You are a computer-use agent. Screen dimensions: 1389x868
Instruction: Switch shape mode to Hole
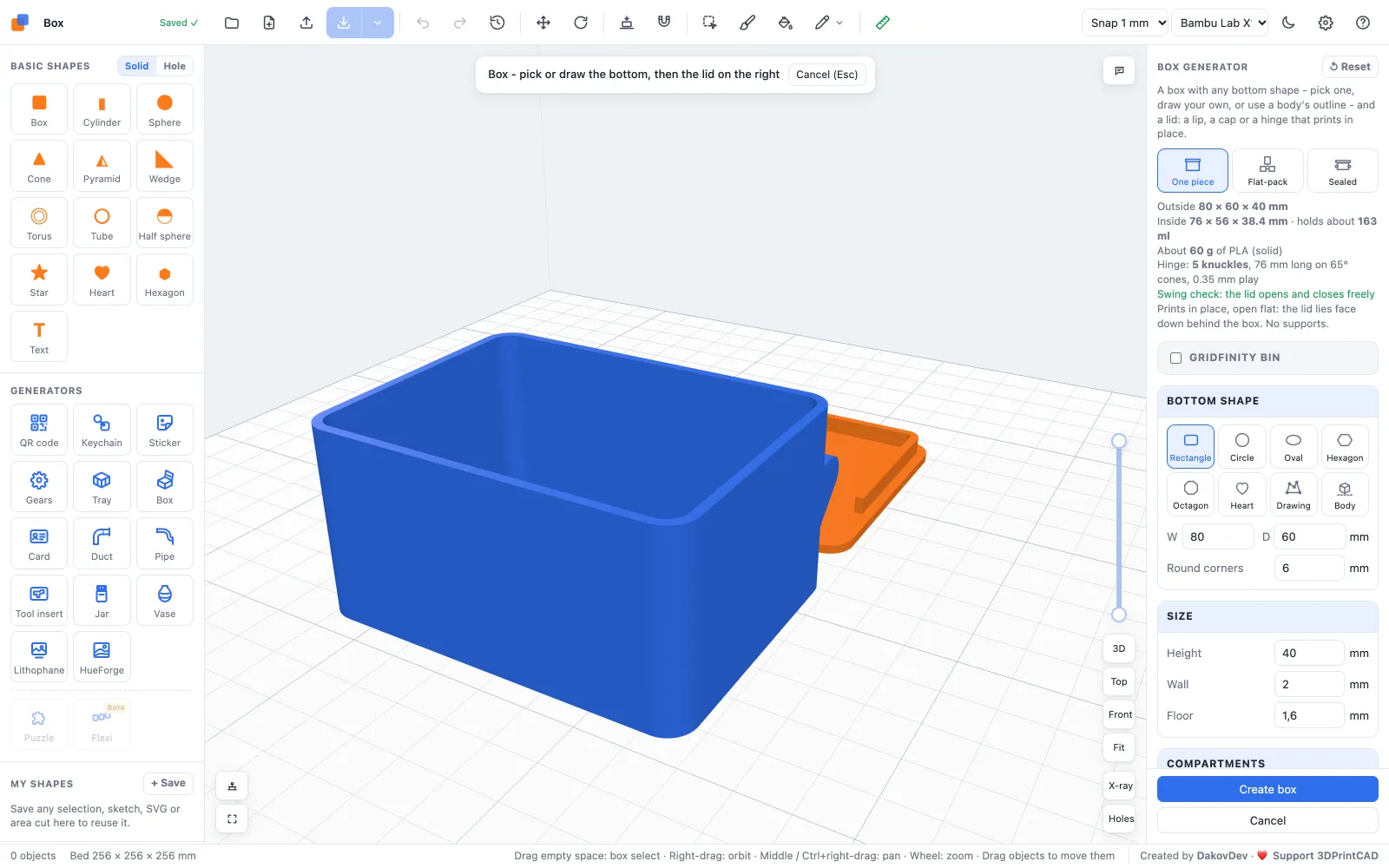174,66
